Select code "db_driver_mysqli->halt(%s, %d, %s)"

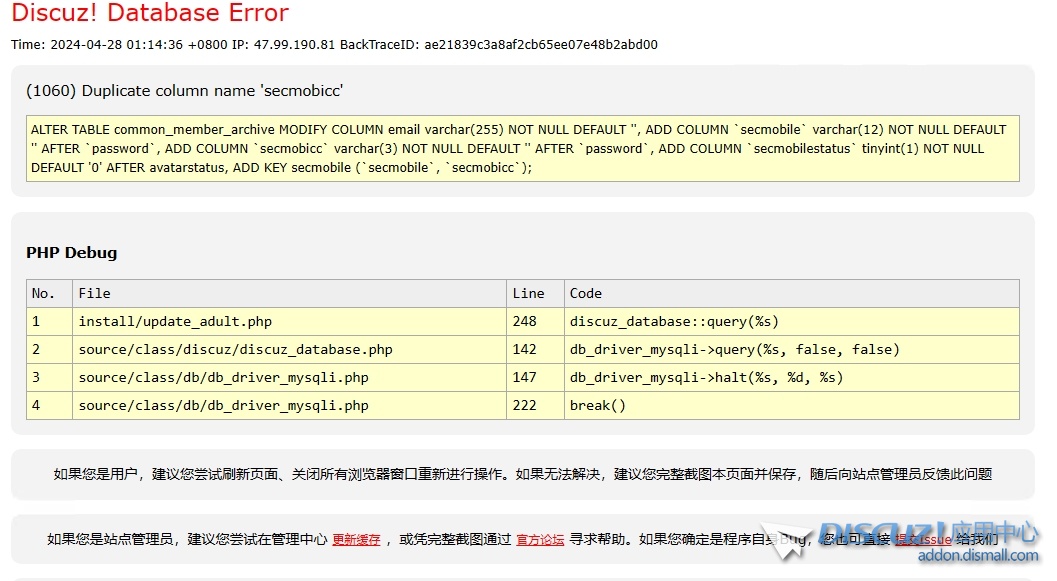pos(791,377)
